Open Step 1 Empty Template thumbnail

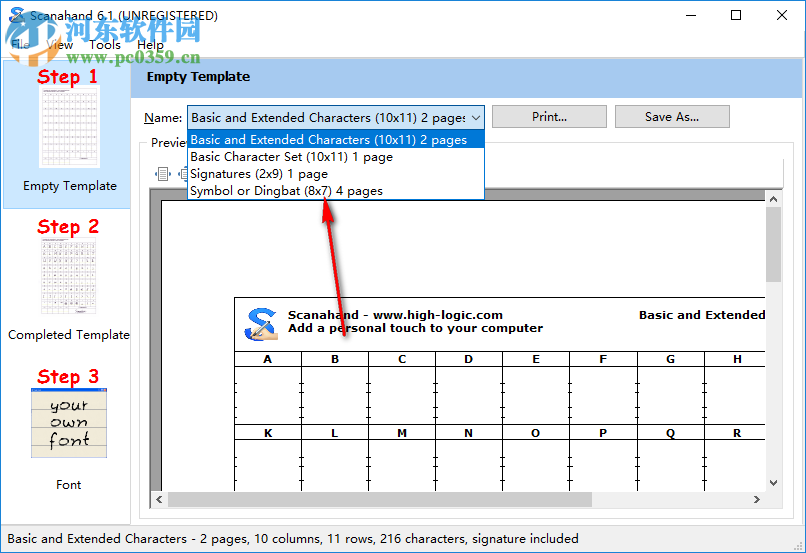pos(69,126)
